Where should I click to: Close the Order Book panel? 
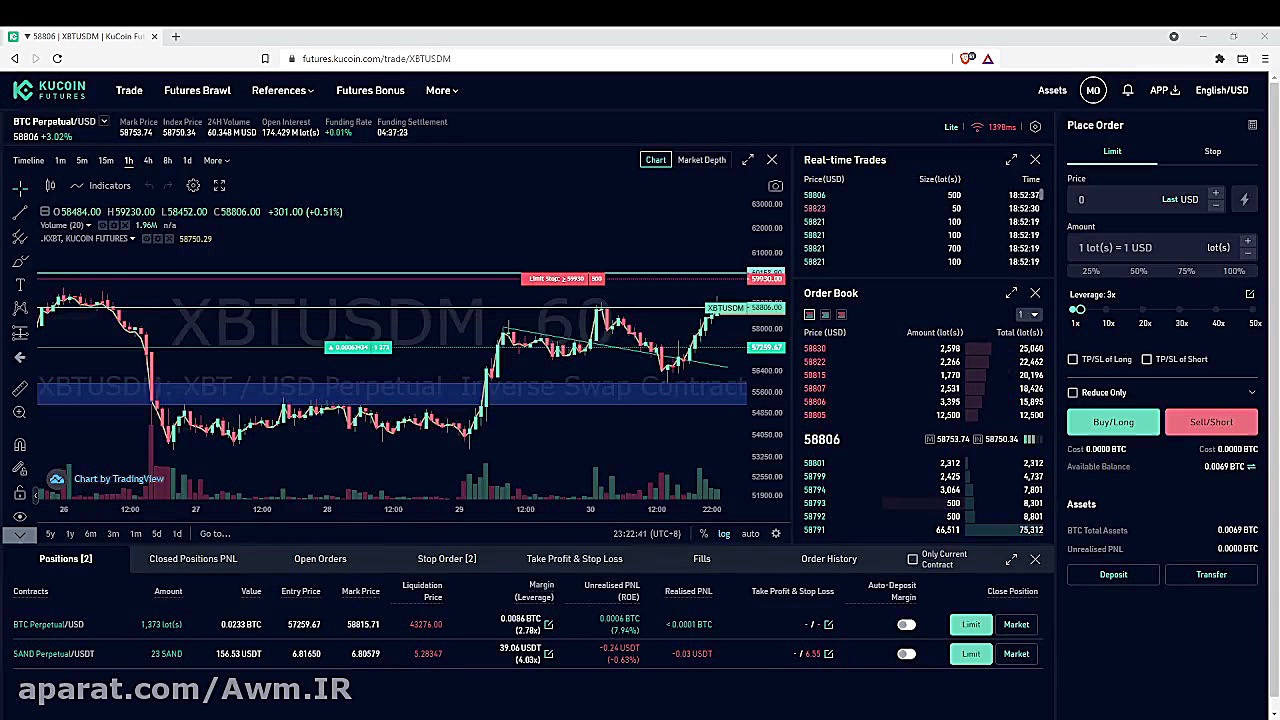tap(1035, 293)
